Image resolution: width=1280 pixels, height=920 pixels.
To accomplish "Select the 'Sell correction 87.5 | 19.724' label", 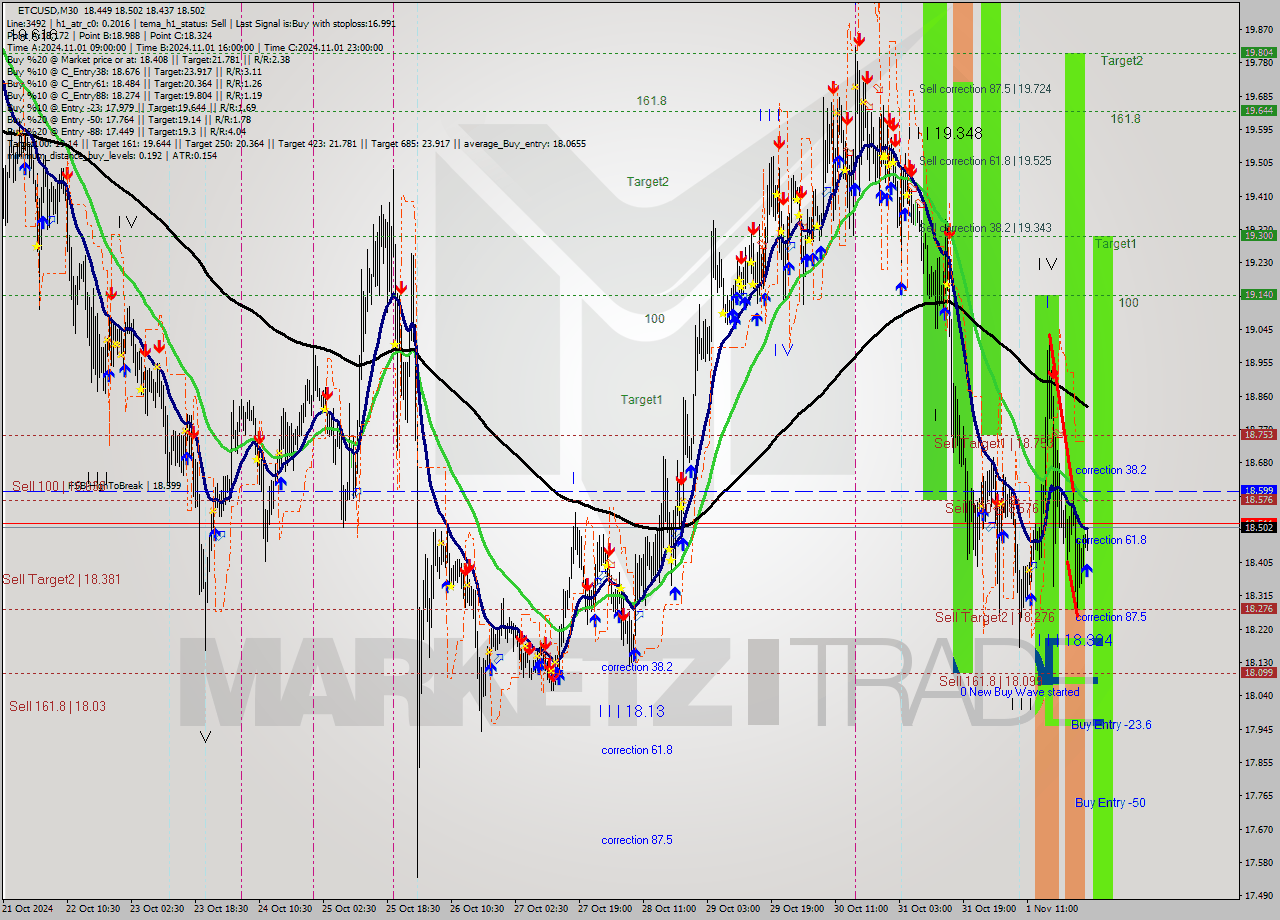I will pyautogui.click(x=985, y=89).
